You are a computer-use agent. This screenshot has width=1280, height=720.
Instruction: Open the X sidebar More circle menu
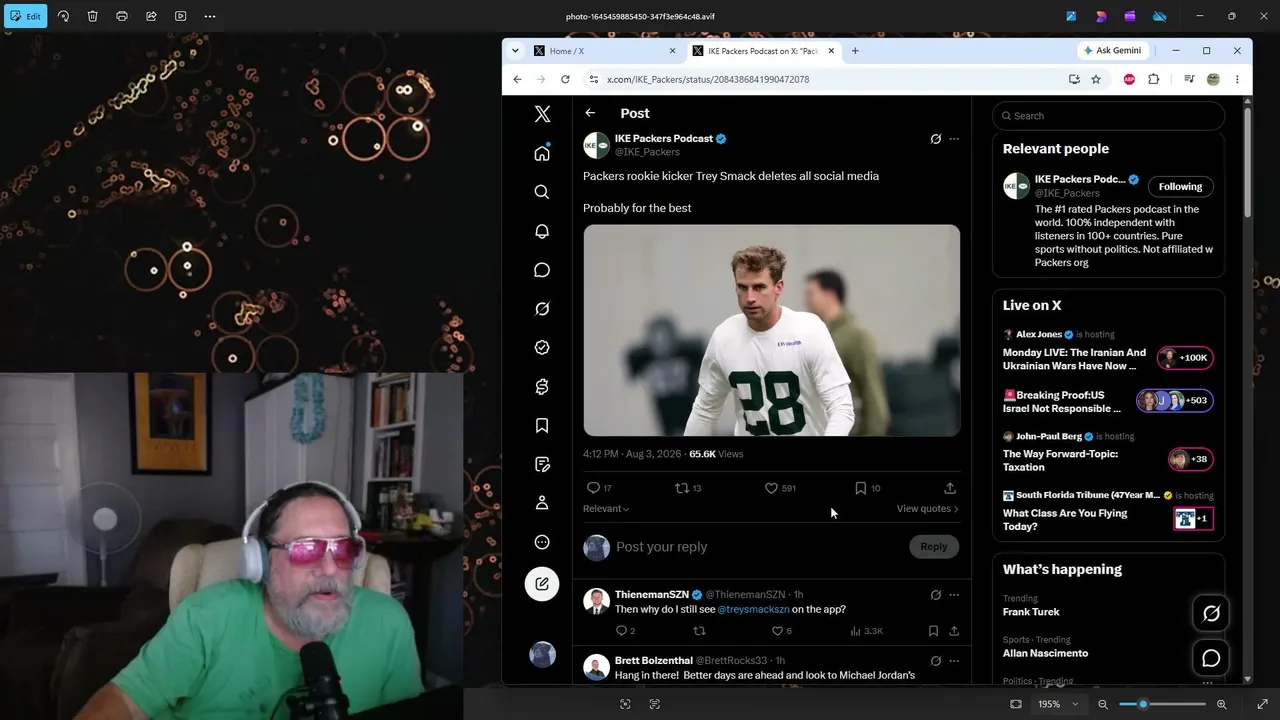click(542, 542)
